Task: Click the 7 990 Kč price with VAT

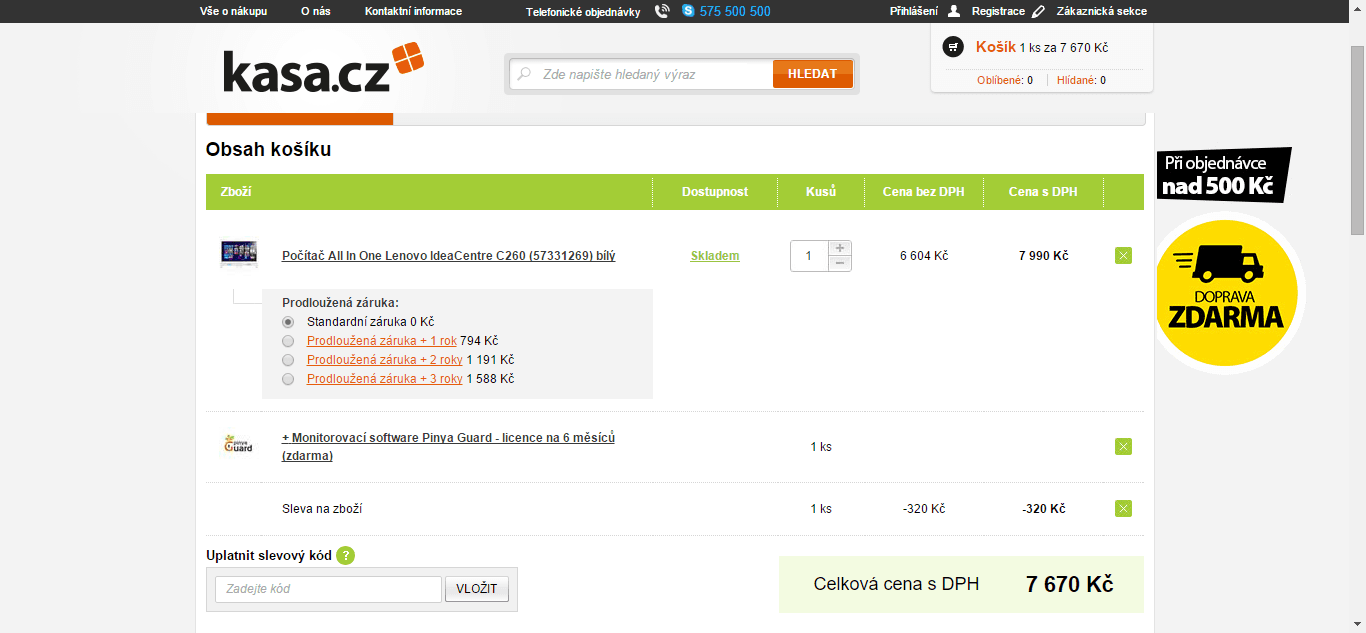Action: 1043,256
